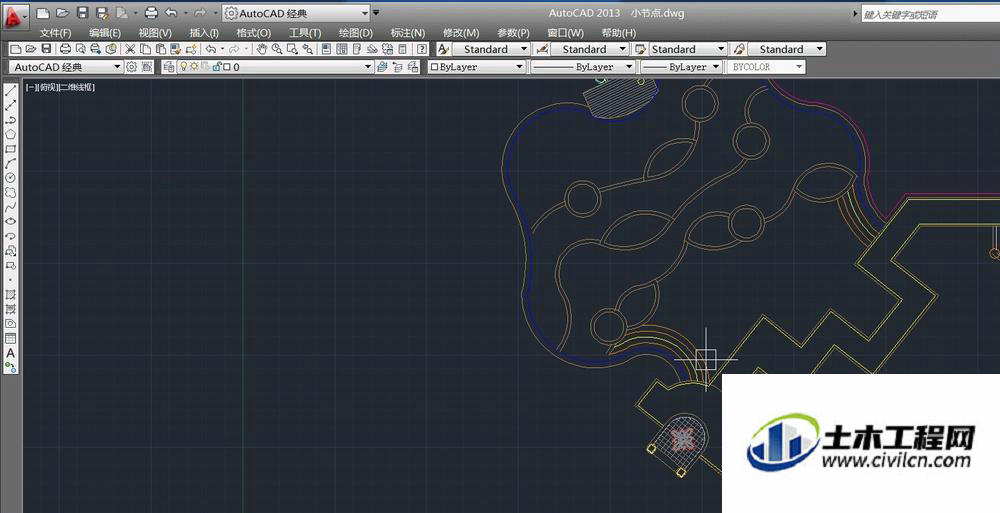1000x513 pixels.
Task: Open the 视图(V) menu
Action: pyautogui.click(x=155, y=33)
